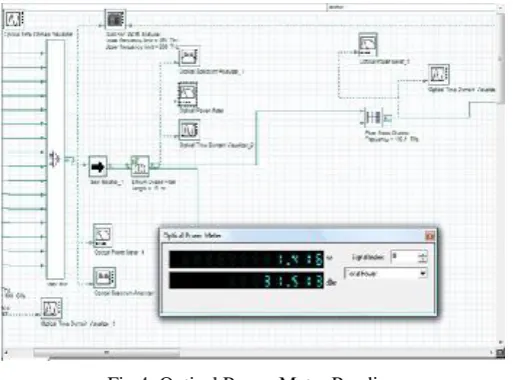Select the Dual Port WDM Analyzer component icon
Screen dimensions: 513x380
tap(115, 19)
